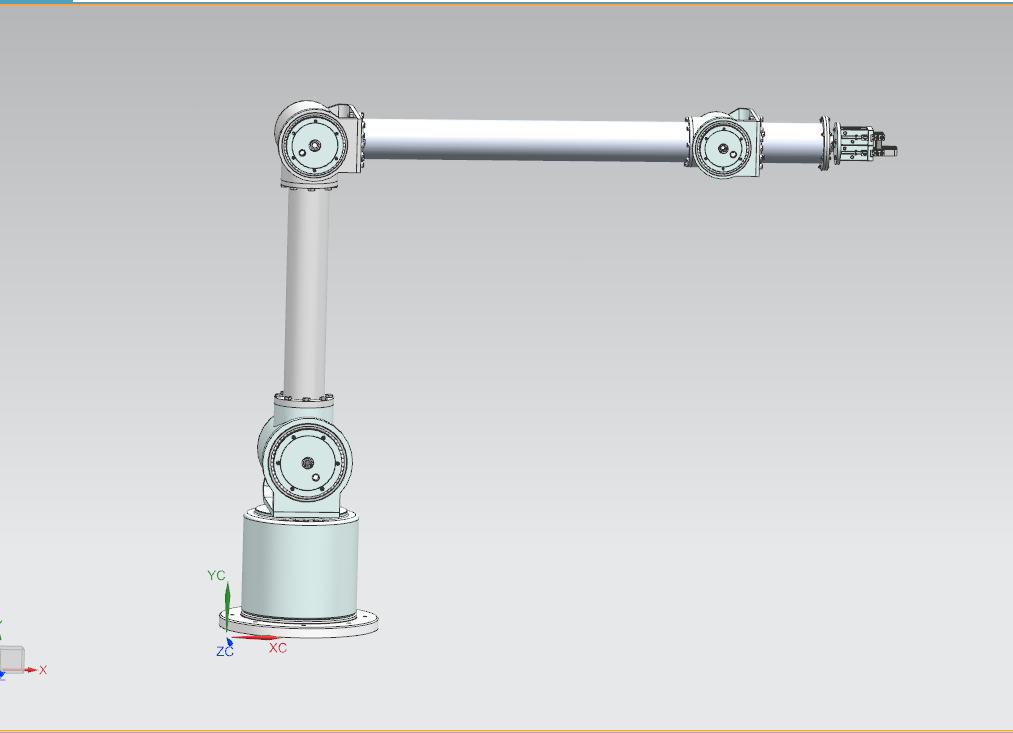The width and height of the screenshot is (1013, 733).
Task: Click the green YC axis arrow
Action: [227, 607]
